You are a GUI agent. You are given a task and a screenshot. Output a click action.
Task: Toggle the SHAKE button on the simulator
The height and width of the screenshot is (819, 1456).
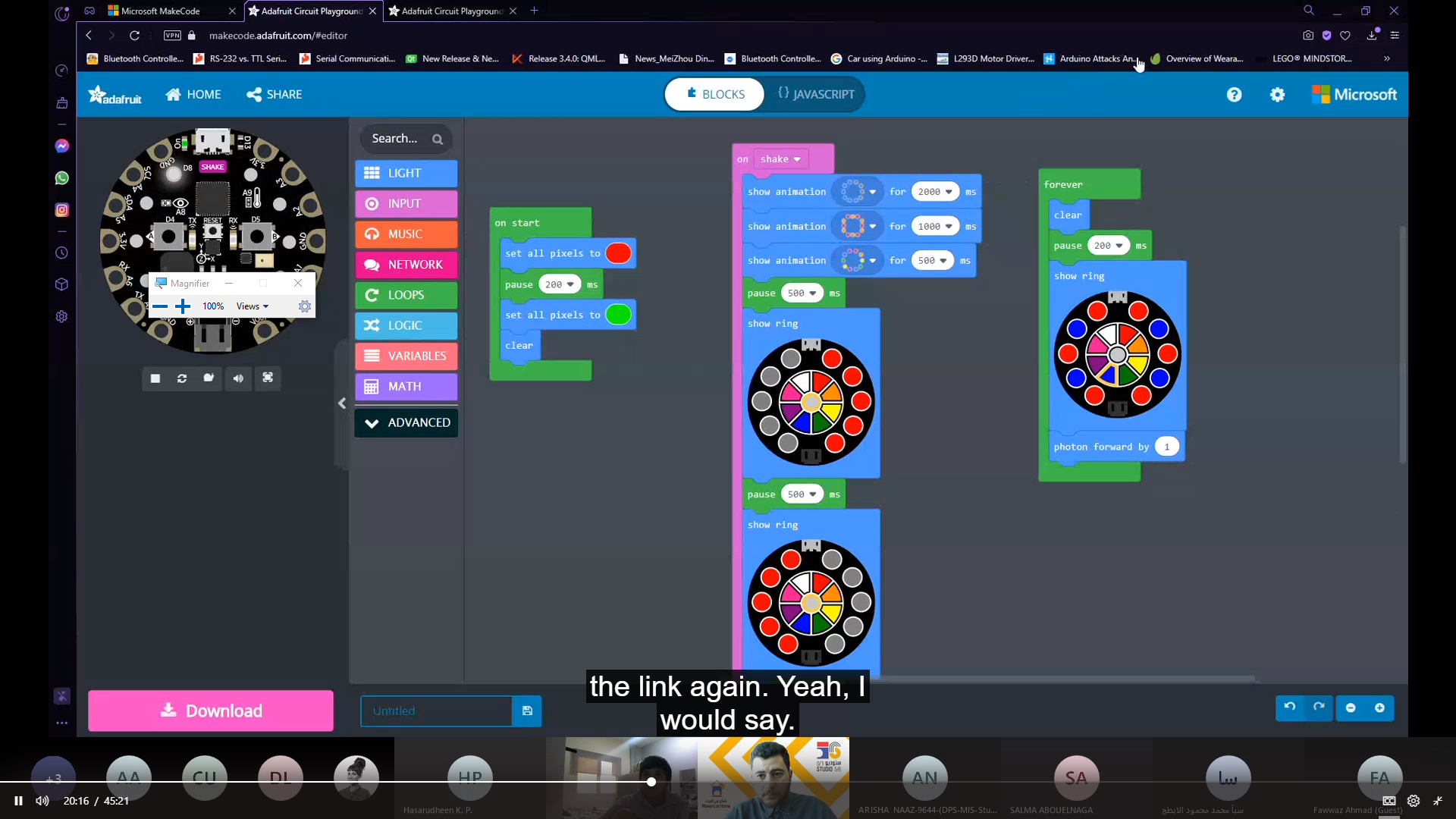tap(212, 167)
